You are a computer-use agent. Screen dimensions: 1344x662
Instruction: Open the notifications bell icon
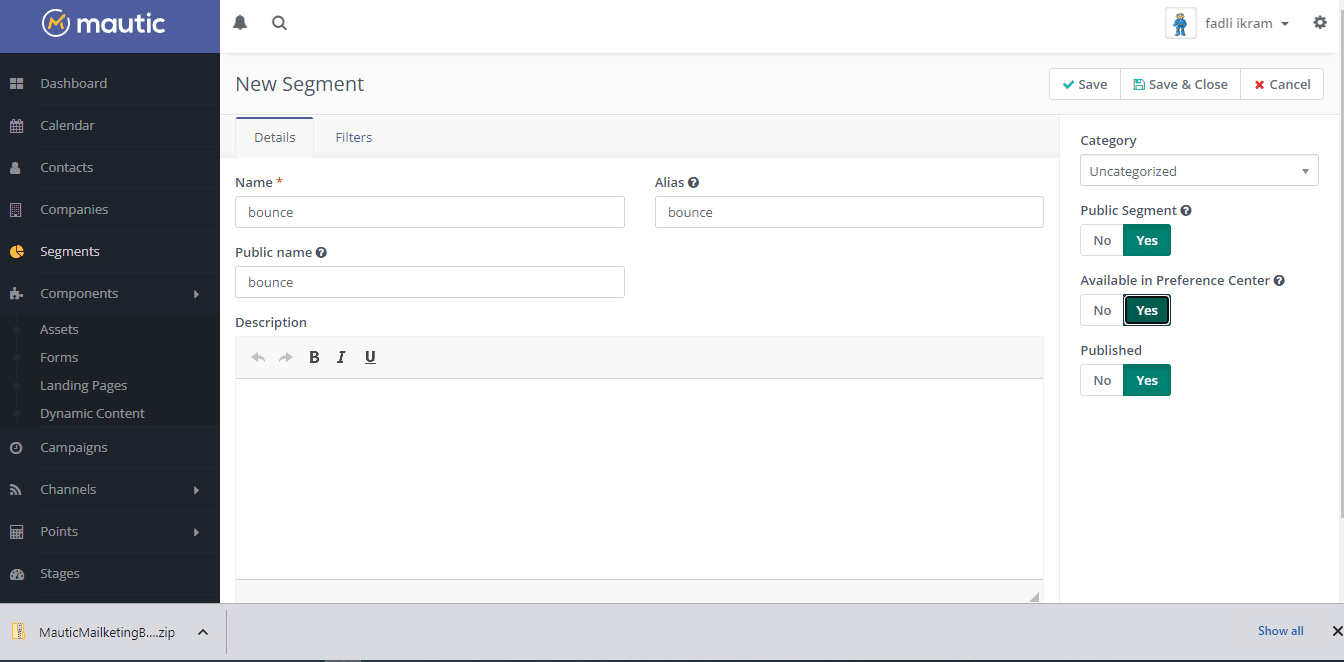pyautogui.click(x=240, y=23)
